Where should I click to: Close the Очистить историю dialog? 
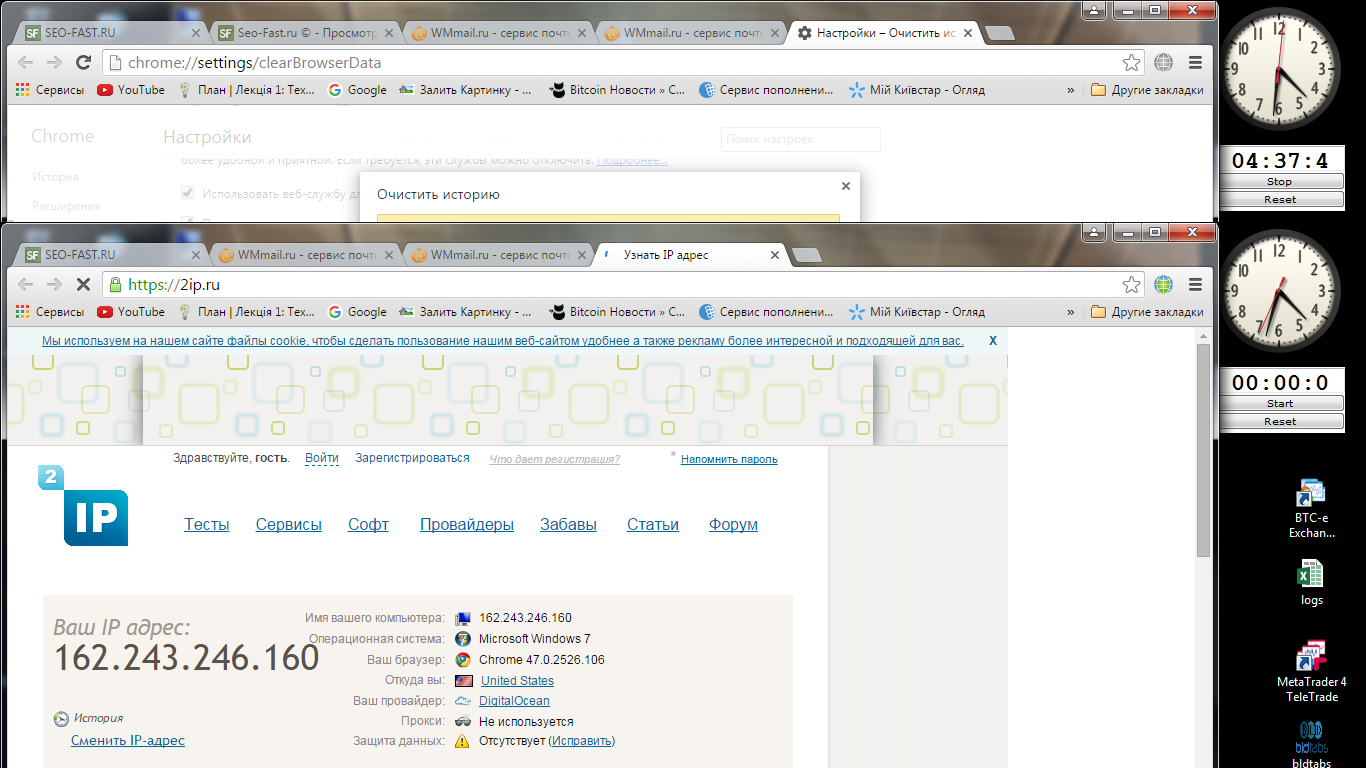[x=846, y=186]
